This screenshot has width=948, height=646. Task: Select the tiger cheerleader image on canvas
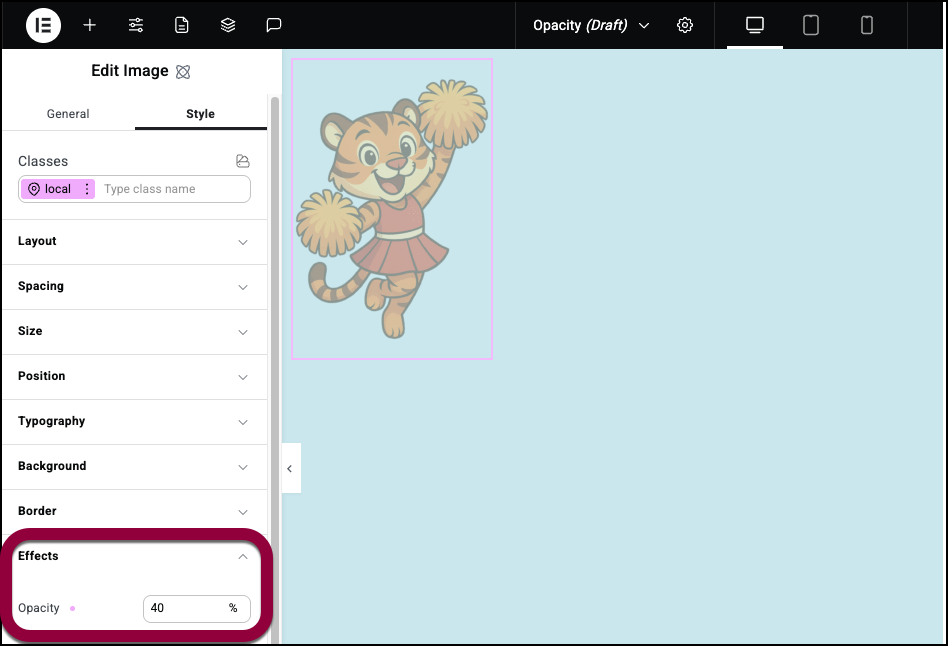coord(392,209)
